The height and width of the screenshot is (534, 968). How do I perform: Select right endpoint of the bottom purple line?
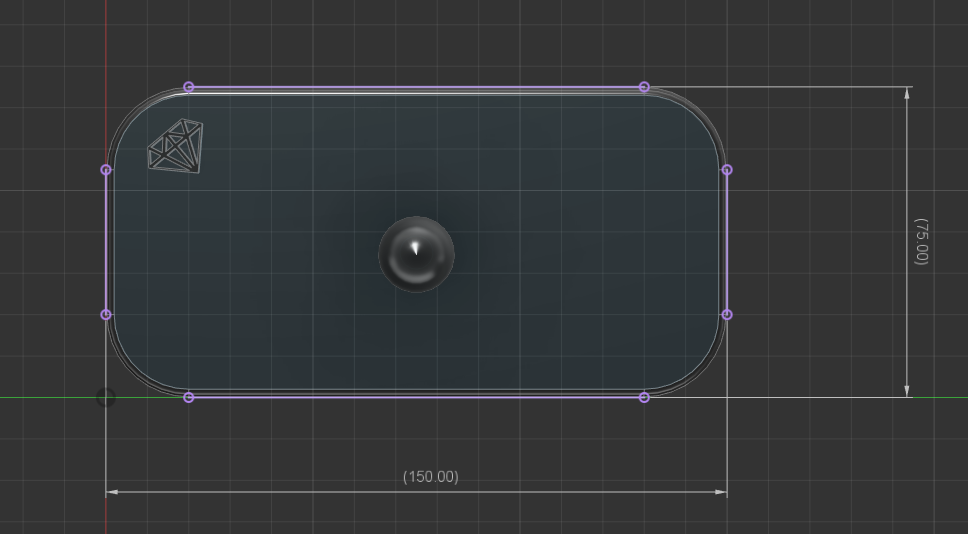point(644,398)
